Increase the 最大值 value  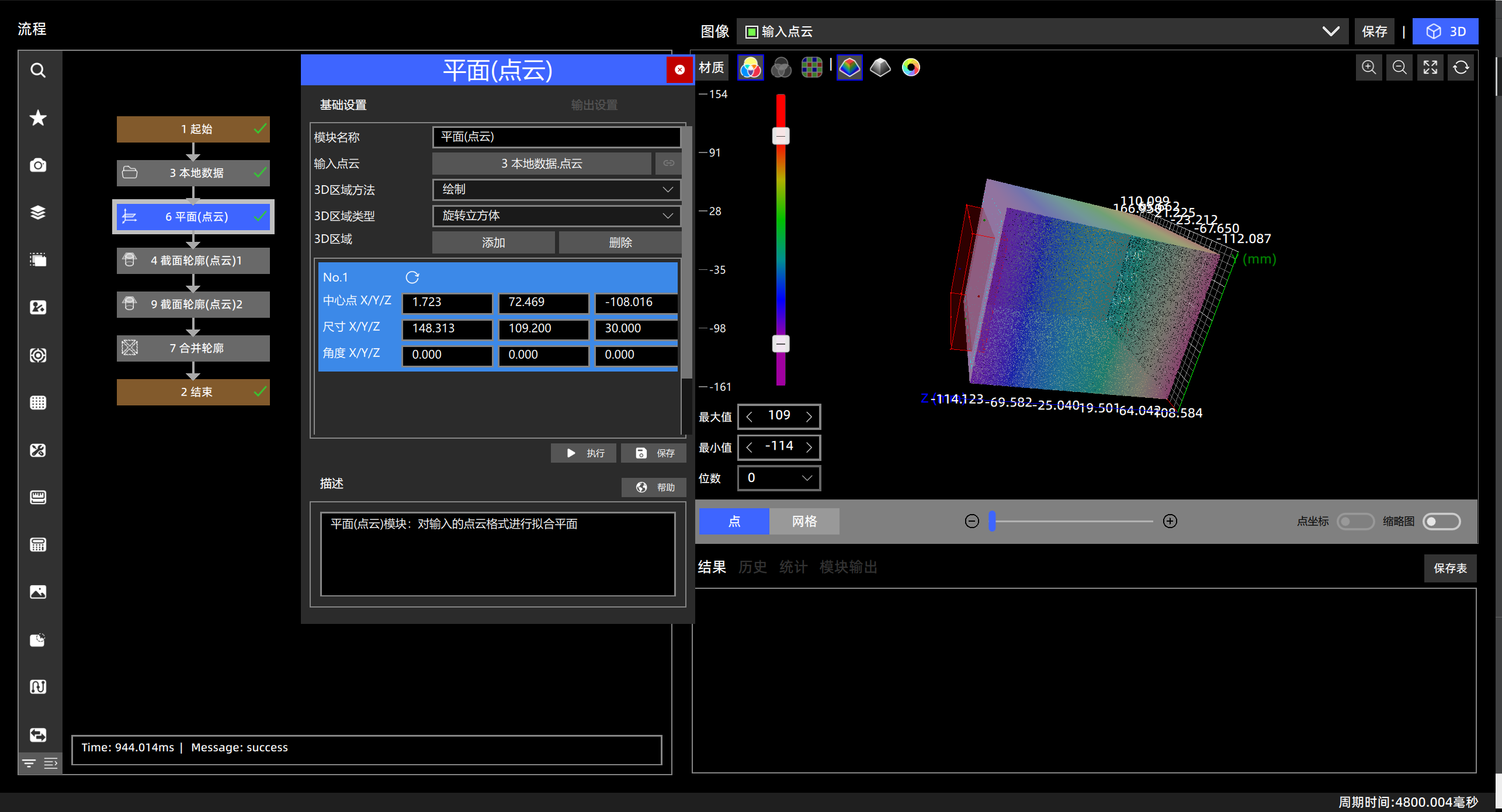(x=809, y=417)
